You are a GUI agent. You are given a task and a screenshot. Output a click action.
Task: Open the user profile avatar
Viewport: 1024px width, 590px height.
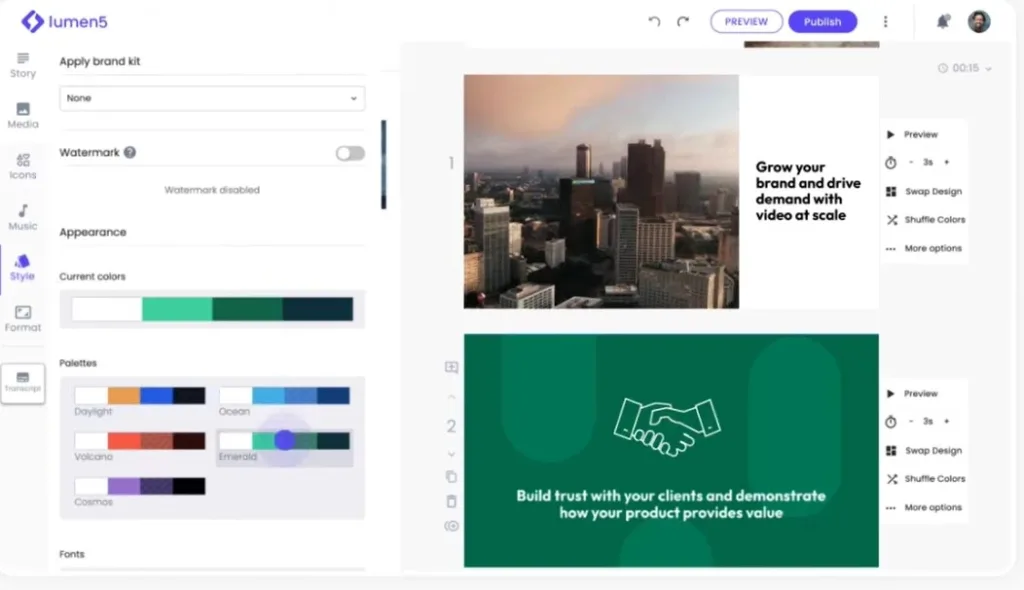pyautogui.click(x=978, y=22)
